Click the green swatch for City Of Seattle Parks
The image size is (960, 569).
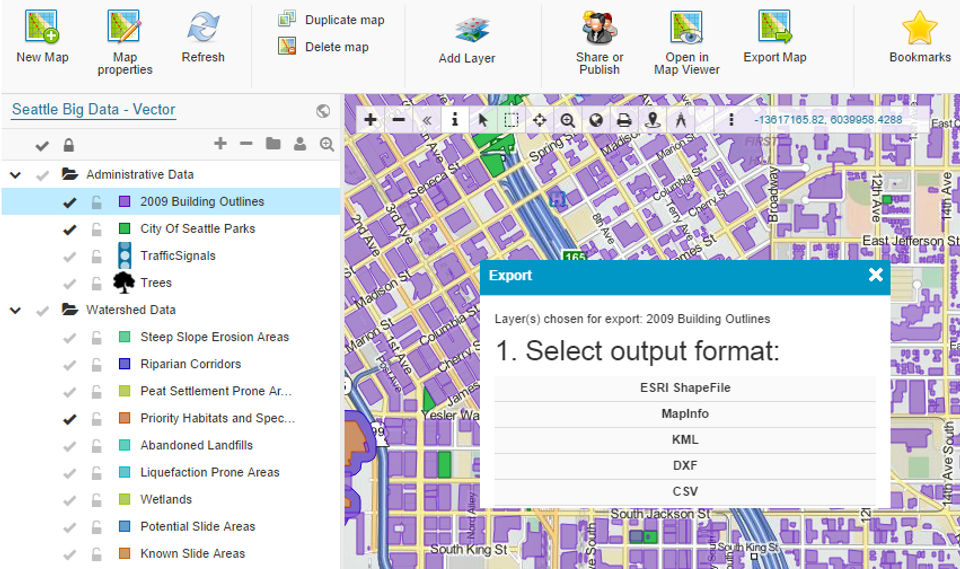tap(124, 228)
